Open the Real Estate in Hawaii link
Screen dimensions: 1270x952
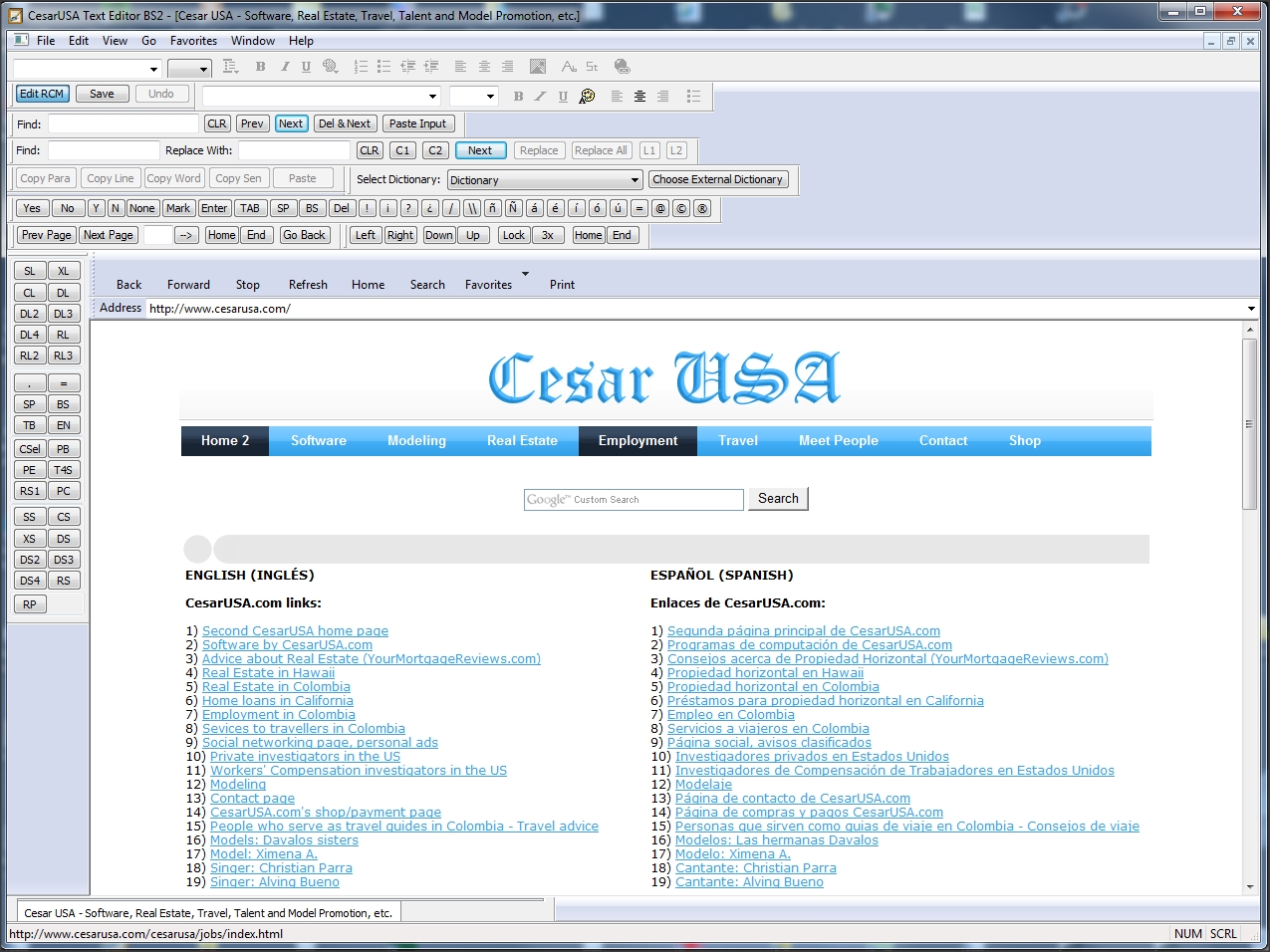(x=268, y=673)
